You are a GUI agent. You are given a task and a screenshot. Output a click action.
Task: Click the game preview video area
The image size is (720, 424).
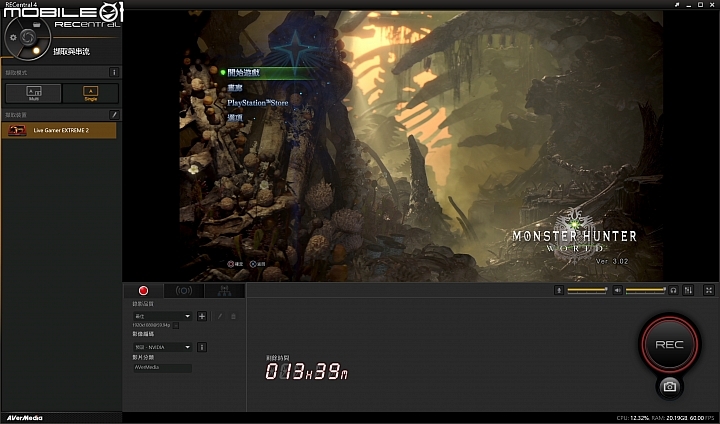click(421, 146)
